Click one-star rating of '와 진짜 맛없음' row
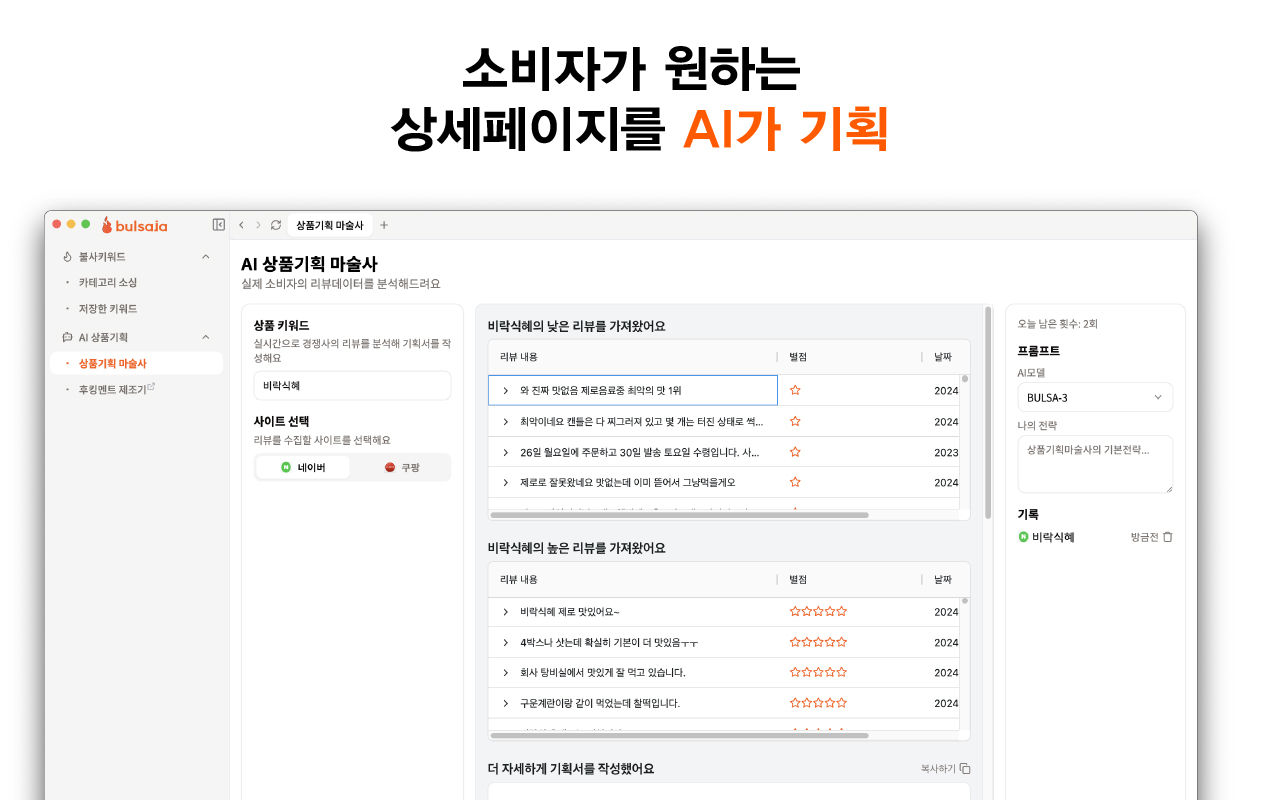Viewport: 1280px width, 800px height. pos(795,390)
